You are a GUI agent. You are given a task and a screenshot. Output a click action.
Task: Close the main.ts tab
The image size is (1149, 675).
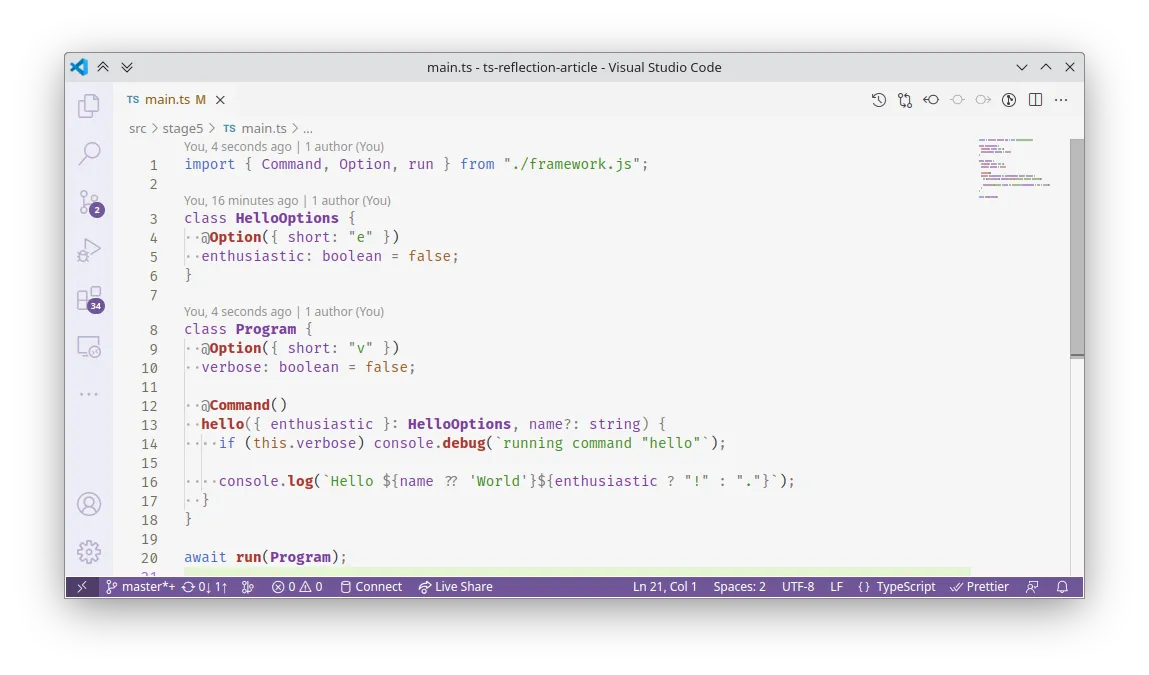(x=220, y=100)
